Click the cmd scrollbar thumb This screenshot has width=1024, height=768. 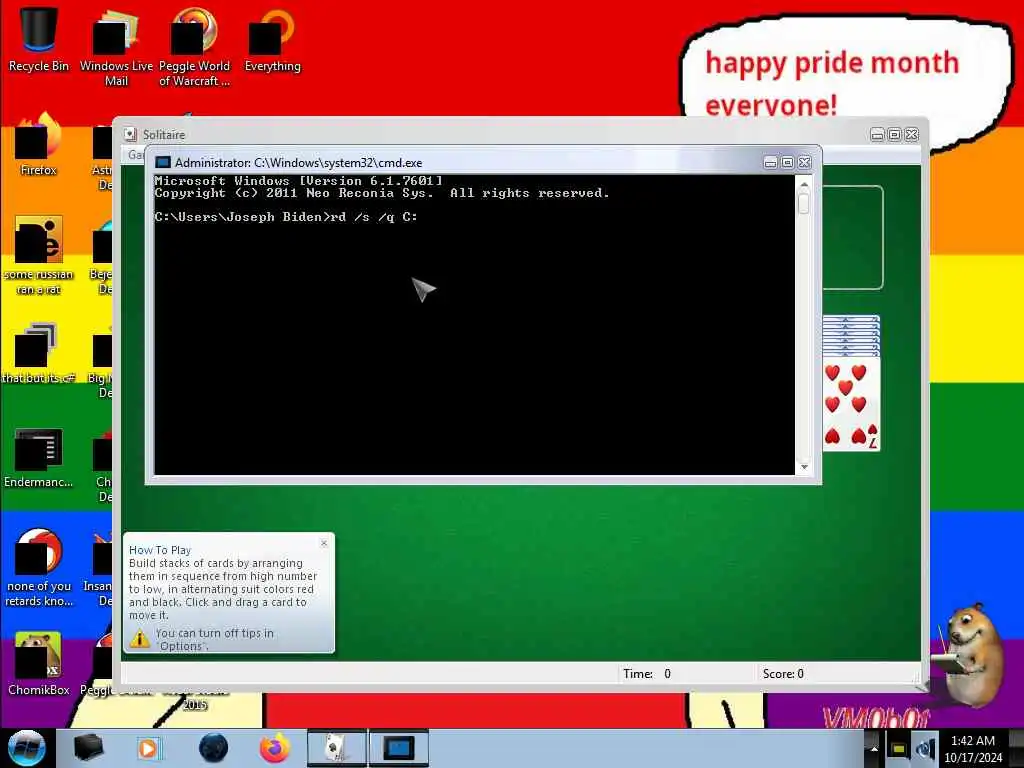point(804,204)
